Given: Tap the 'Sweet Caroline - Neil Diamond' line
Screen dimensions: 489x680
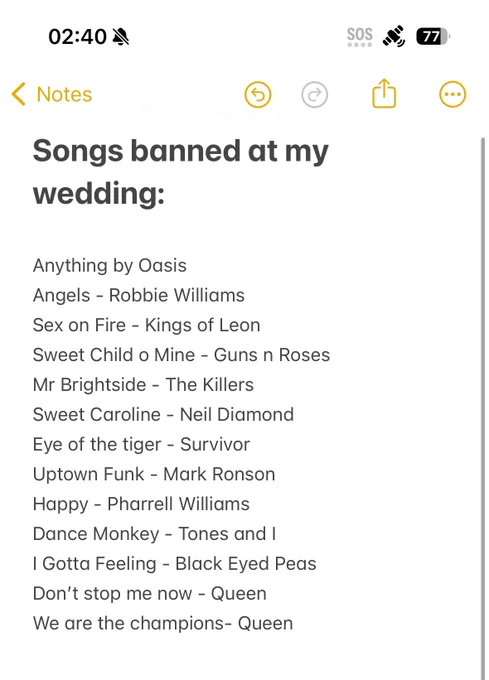Looking at the screenshot, I should coord(163,415).
